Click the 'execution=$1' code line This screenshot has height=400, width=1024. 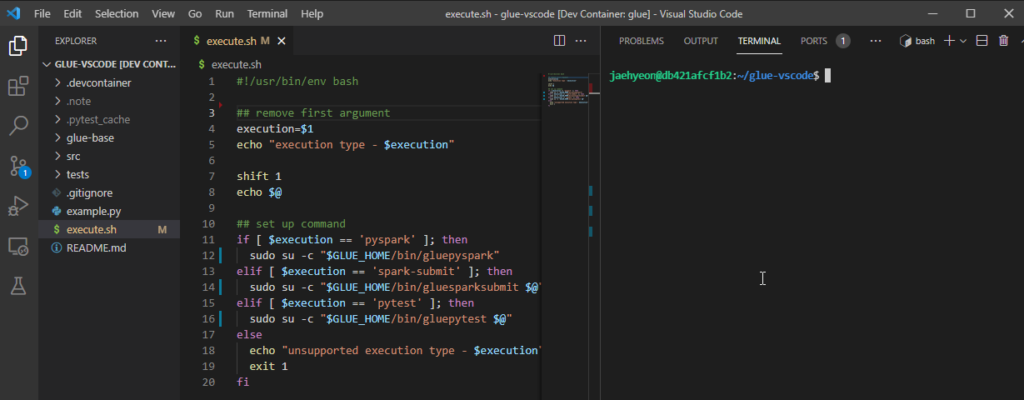[274, 129]
